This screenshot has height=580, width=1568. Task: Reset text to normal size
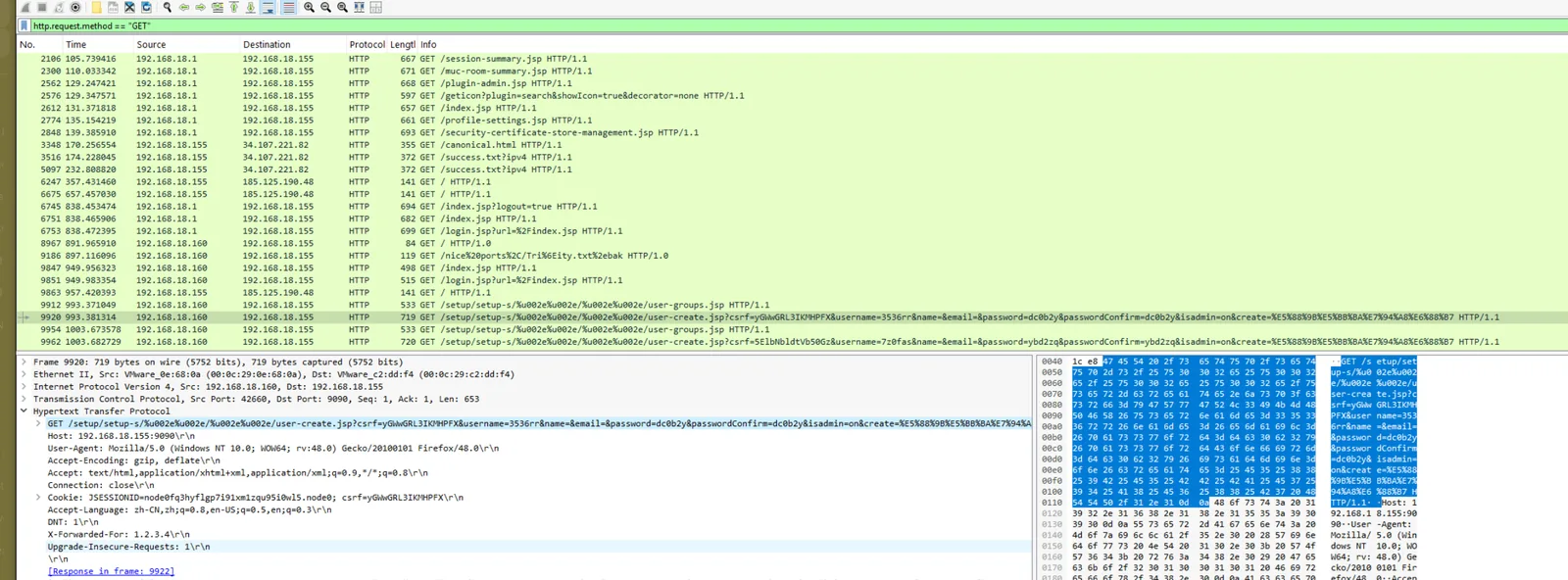(342, 7)
